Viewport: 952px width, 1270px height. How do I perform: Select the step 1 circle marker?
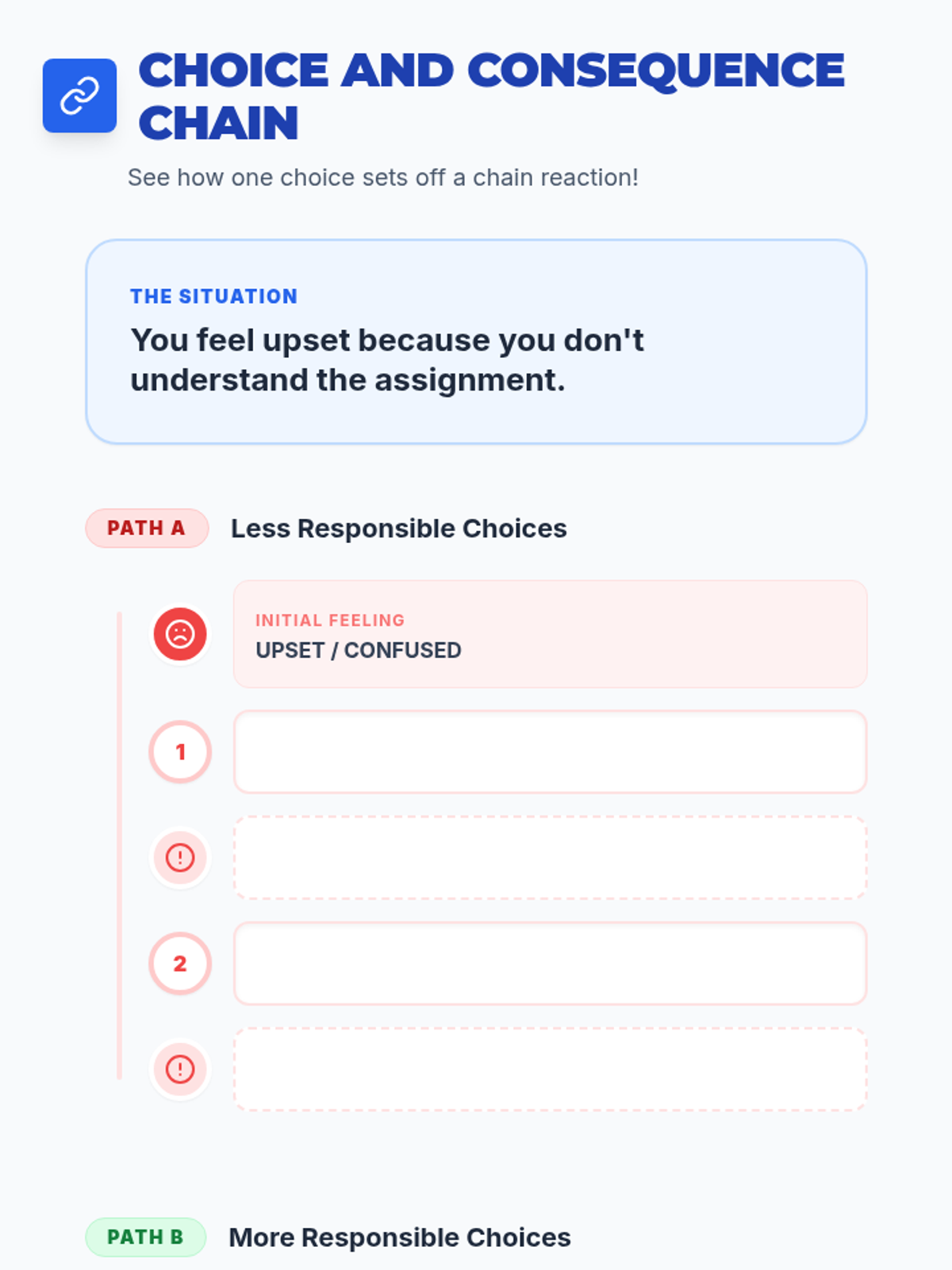click(180, 752)
